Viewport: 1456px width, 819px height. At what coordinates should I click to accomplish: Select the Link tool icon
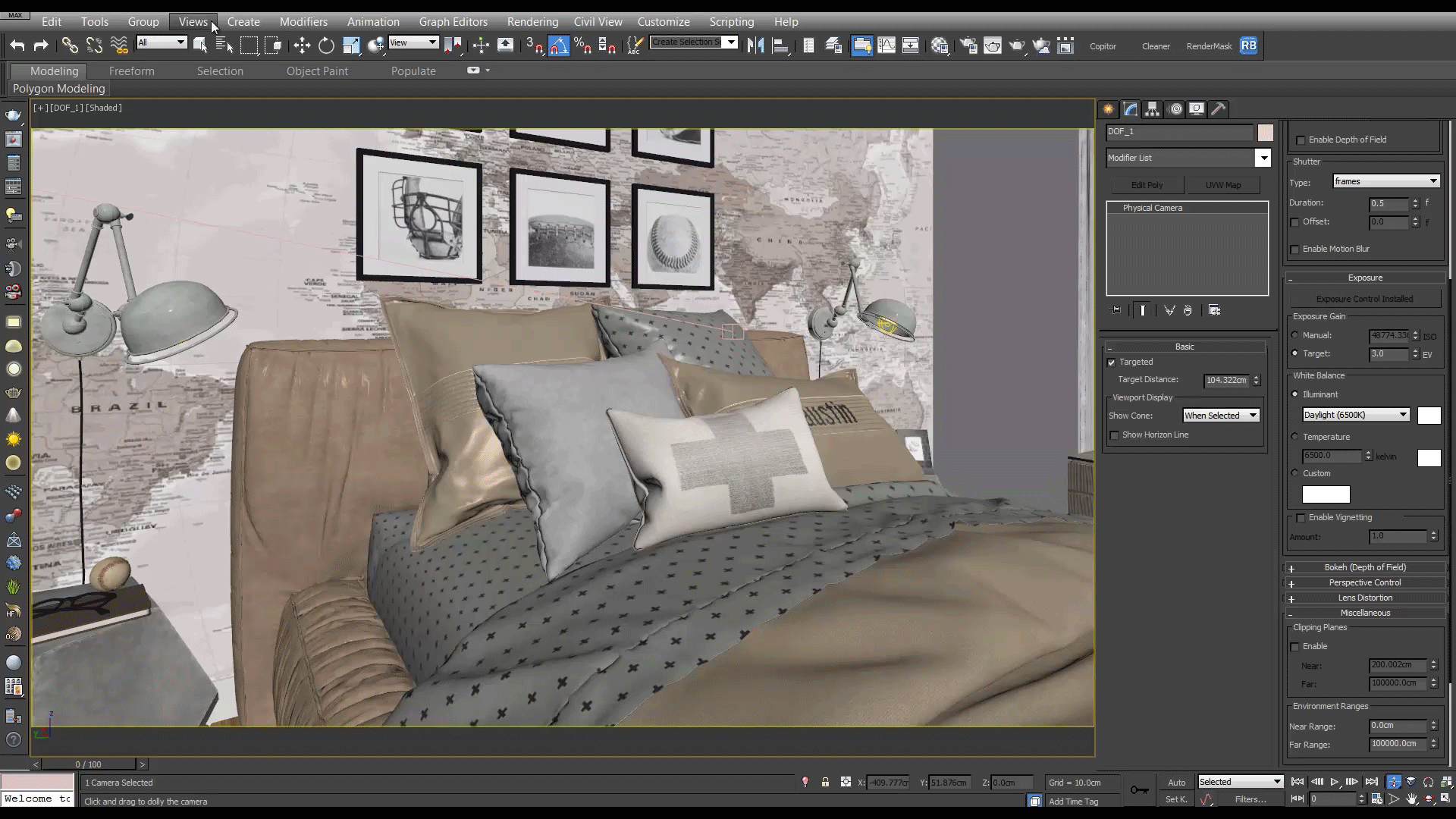click(x=70, y=45)
